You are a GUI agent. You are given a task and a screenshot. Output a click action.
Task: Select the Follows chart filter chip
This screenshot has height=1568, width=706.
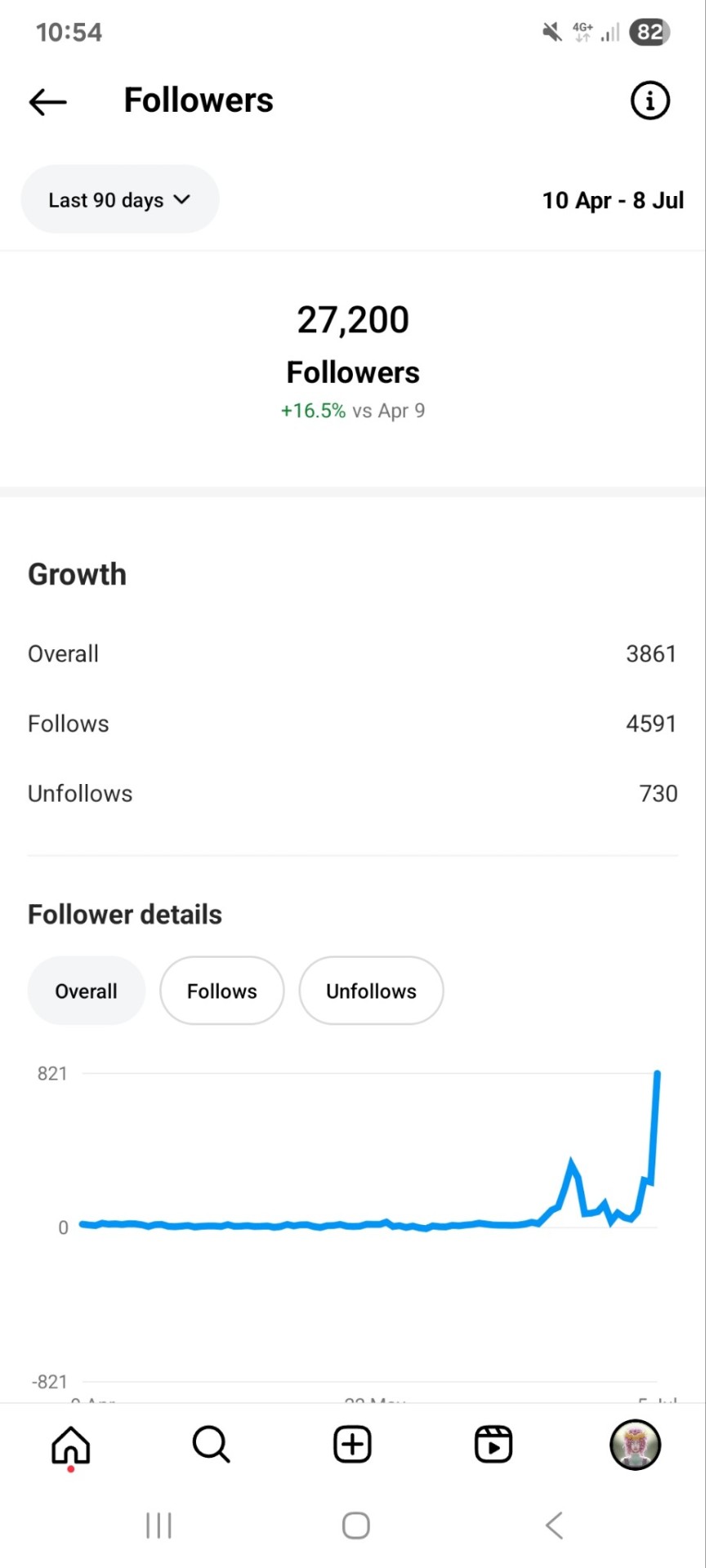click(221, 991)
